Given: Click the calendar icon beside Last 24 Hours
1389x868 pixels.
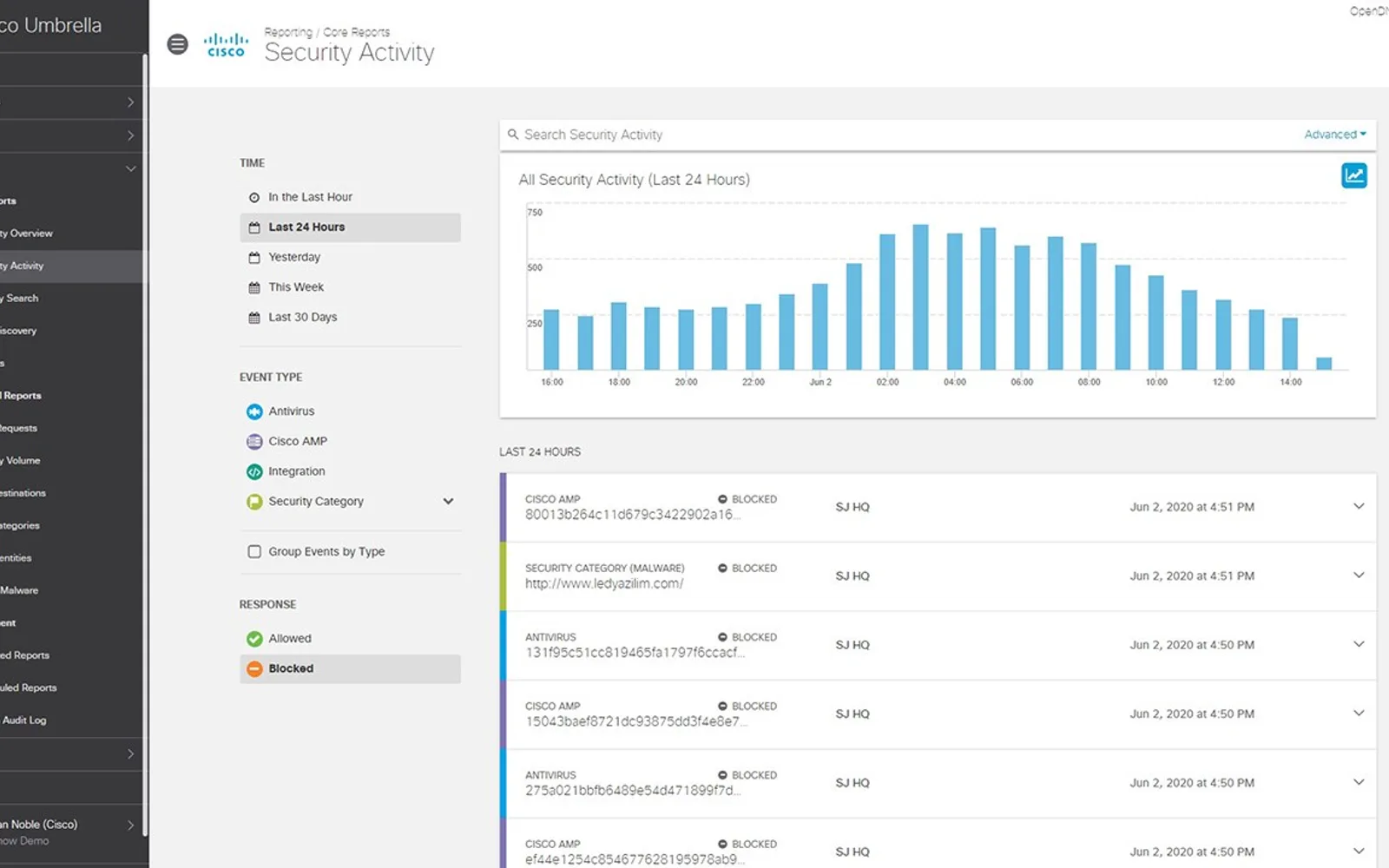Looking at the screenshot, I should [x=254, y=227].
